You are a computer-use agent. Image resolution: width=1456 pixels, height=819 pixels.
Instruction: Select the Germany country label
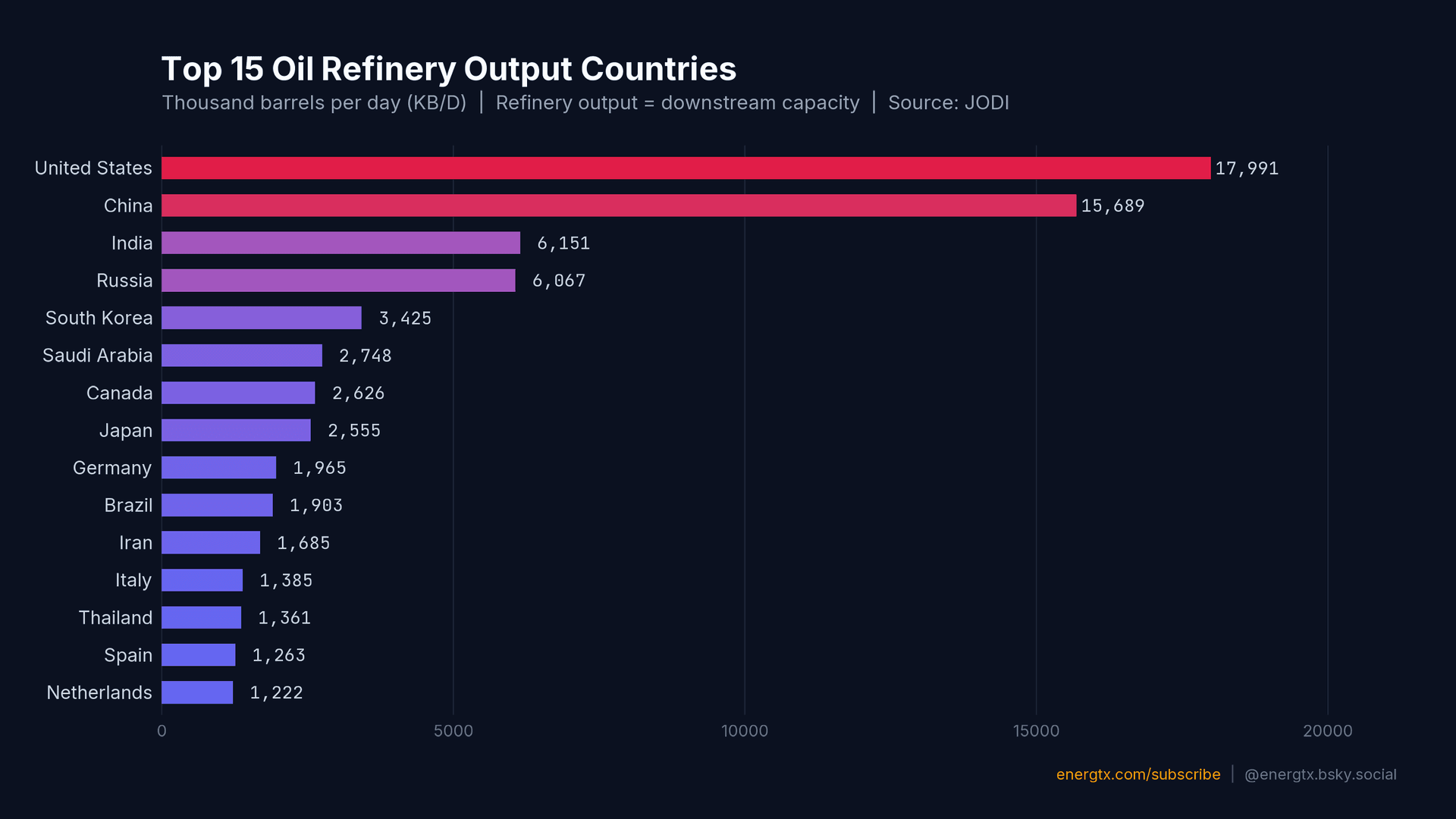[x=111, y=468]
